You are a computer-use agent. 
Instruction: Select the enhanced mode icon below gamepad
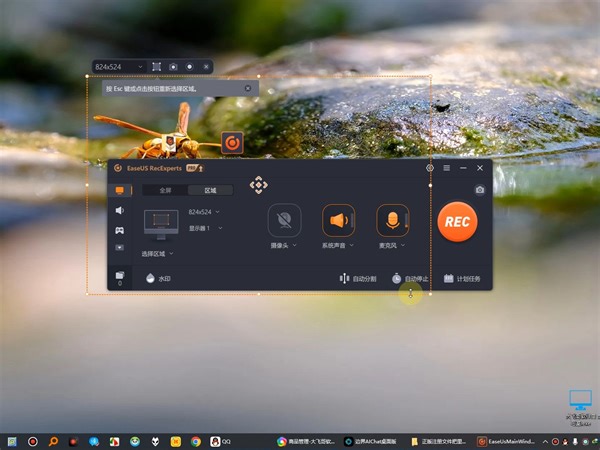120,248
